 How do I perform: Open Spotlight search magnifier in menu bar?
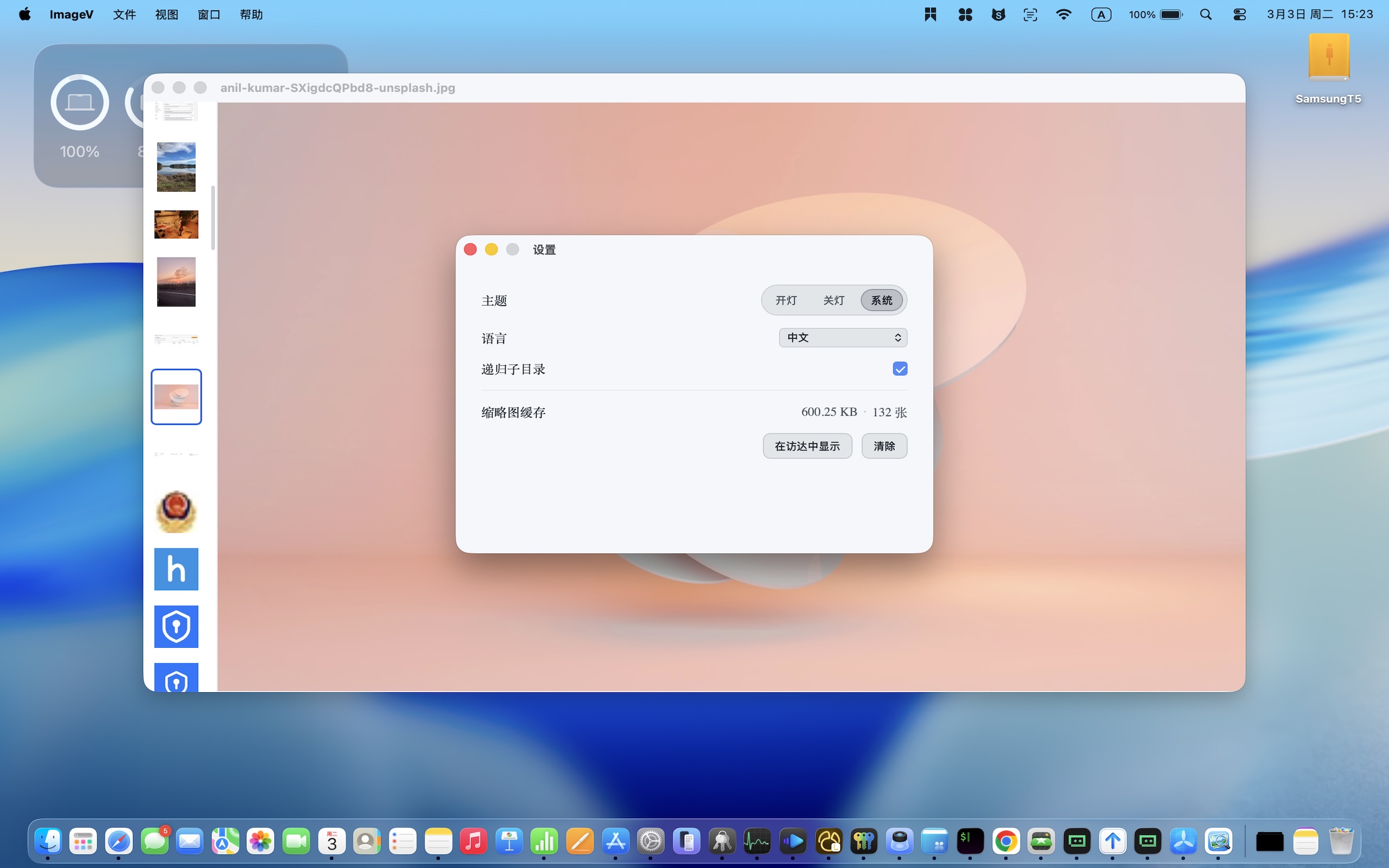coord(1205,14)
